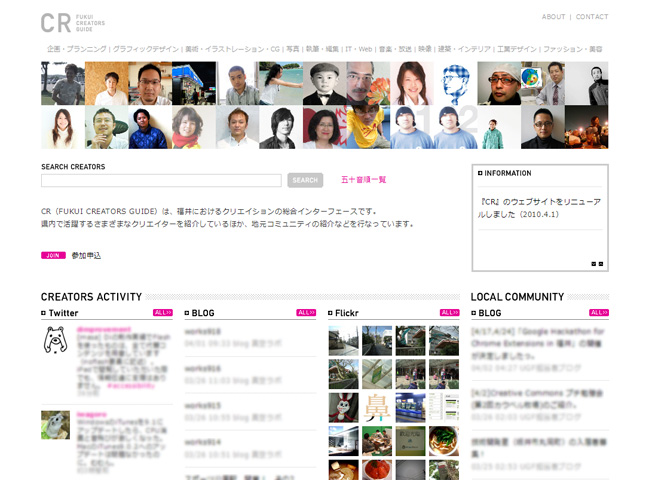Viewport: 649px width, 480px height.
Task: Click ALL button beside Twitter heading
Action: [x=163, y=312]
